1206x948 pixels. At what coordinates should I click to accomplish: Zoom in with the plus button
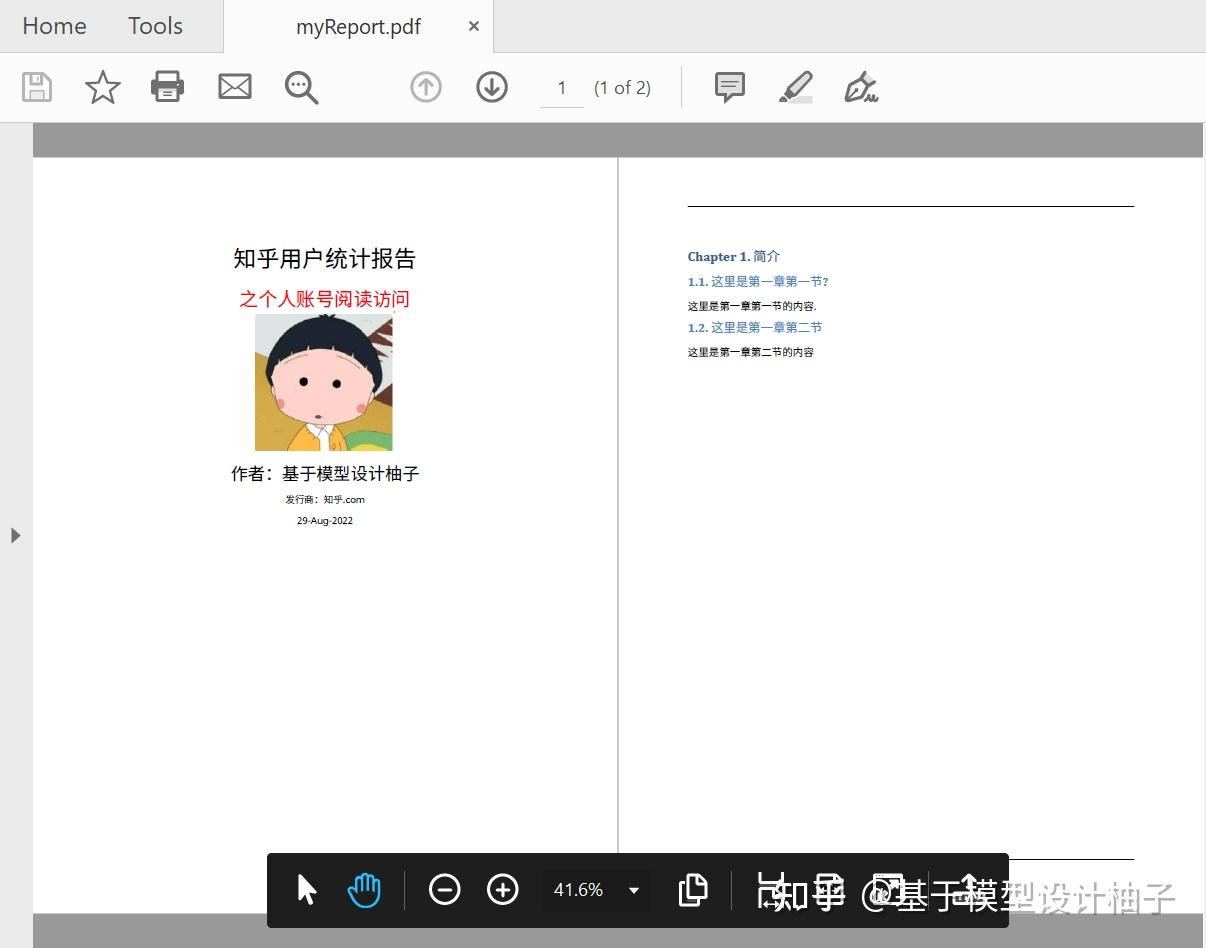(x=502, y=889)
